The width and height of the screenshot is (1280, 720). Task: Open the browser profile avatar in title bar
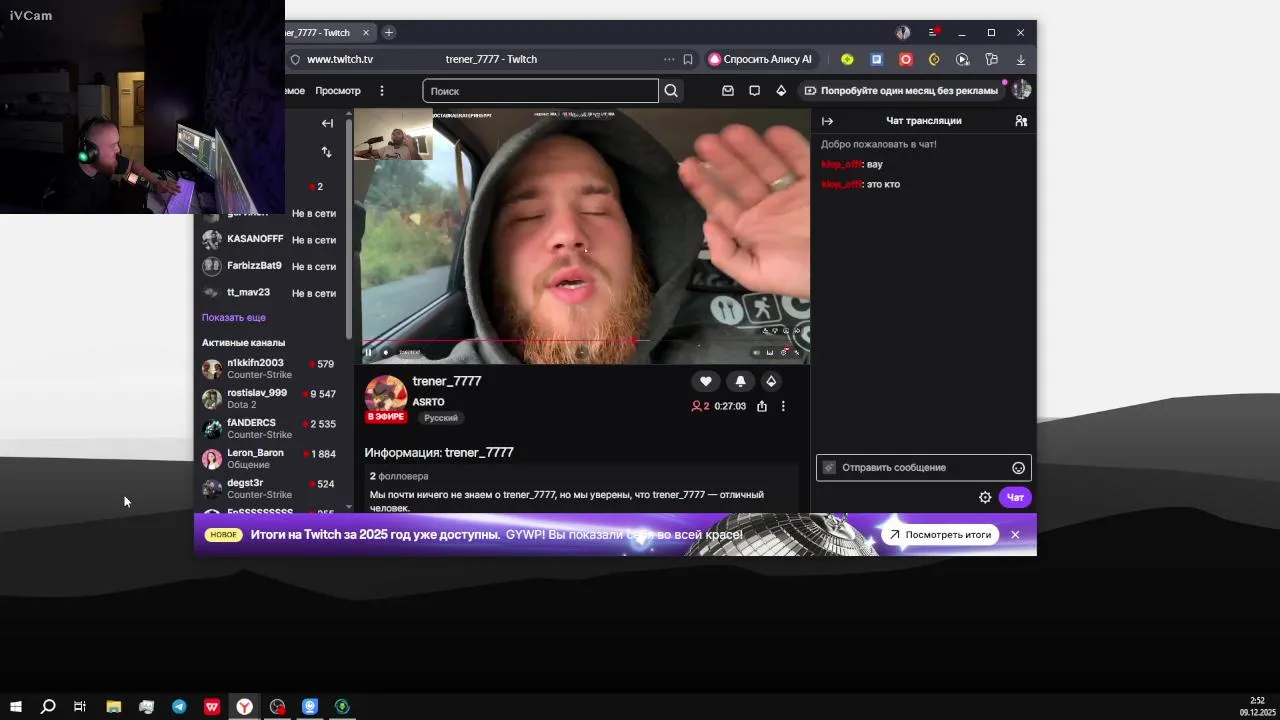[903, 32]
